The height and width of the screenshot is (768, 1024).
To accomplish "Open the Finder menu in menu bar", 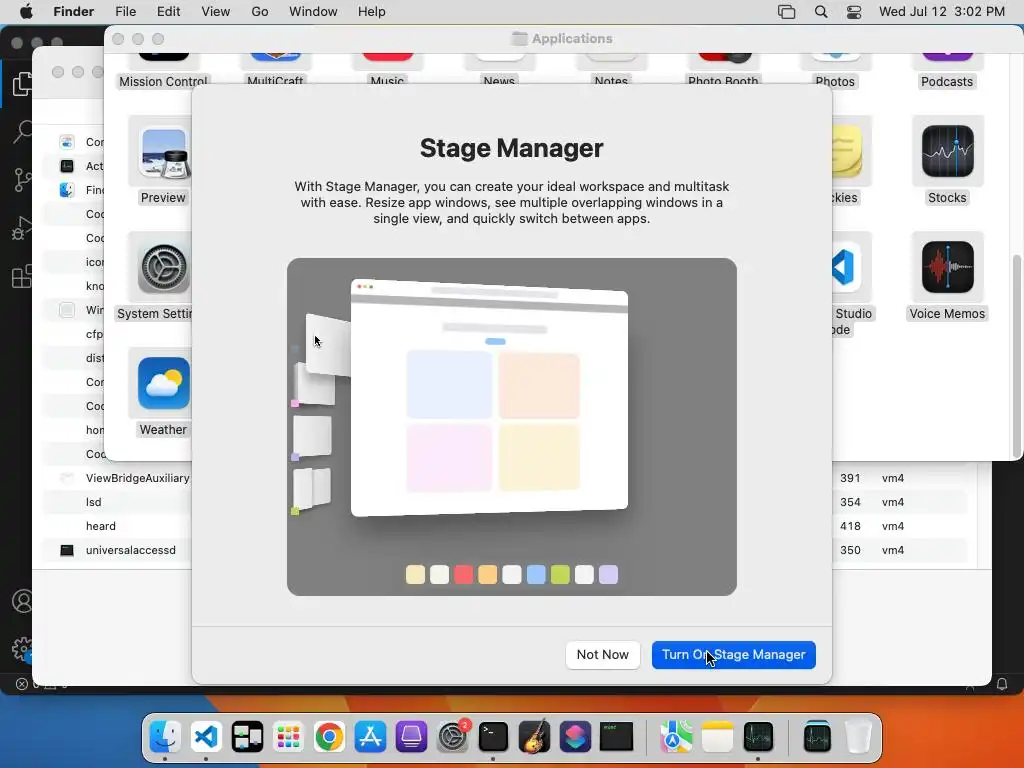I will pos(73,12).
